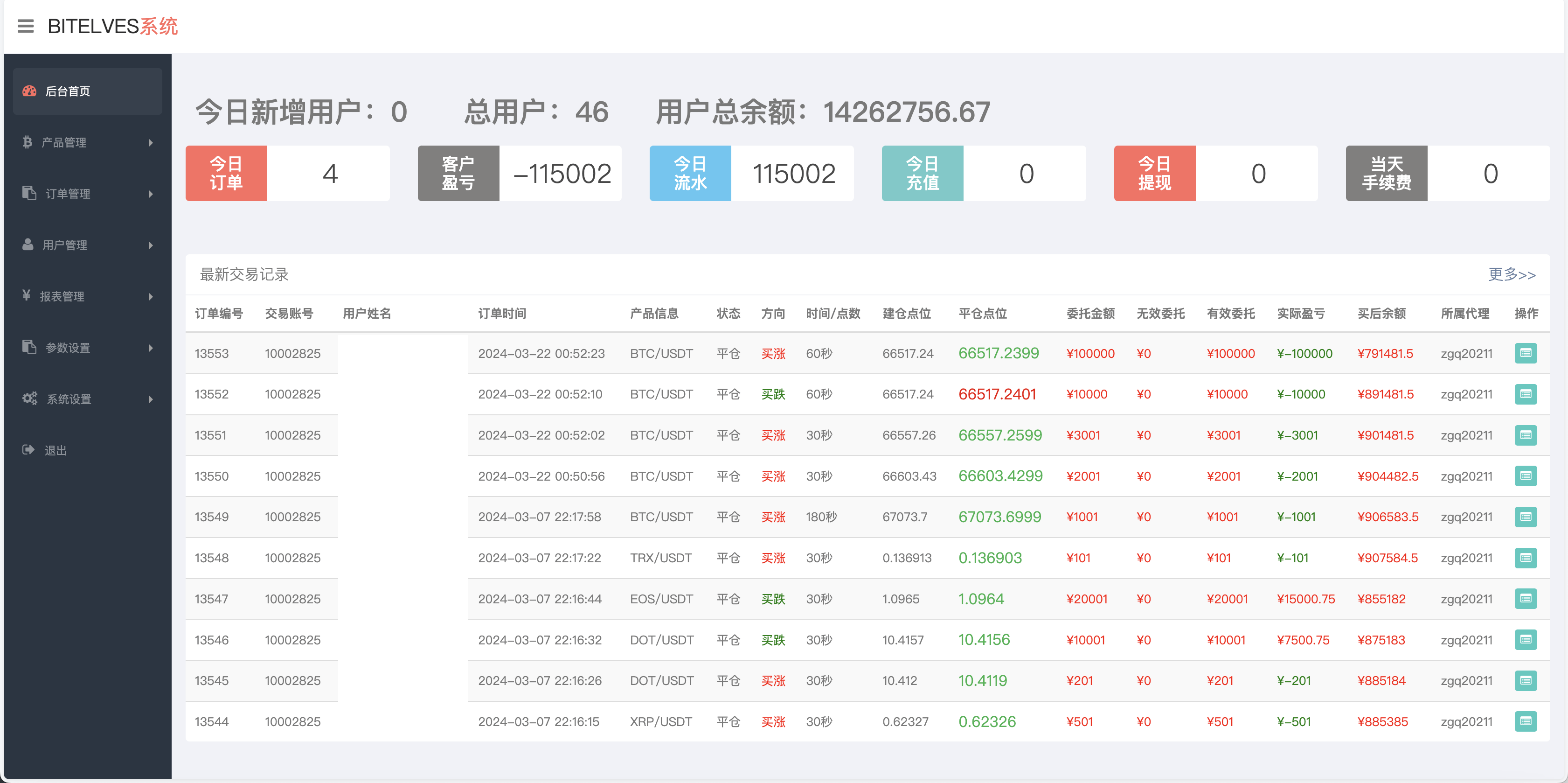Image resolution: width=1568 pixels, height=783 pixels.
Task: Click the user icon next to 用户管理
Action: [28, 245]
